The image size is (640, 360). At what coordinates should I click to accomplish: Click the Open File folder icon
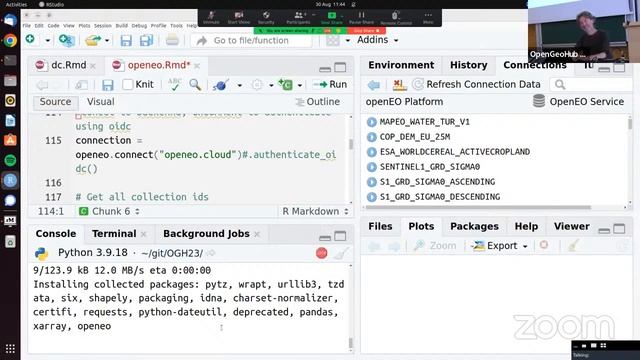93,40
